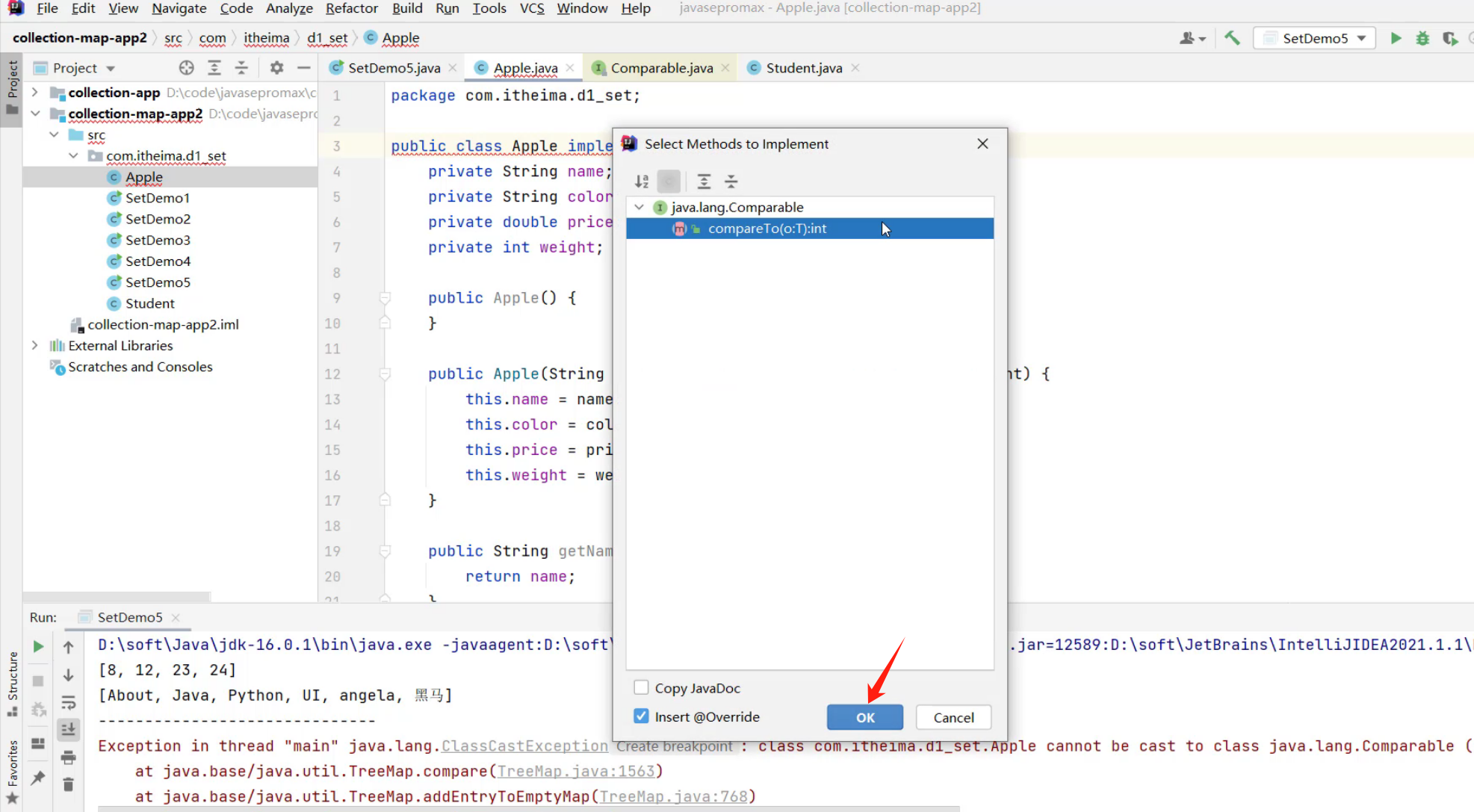
Task: Collapse the java.lang.Comparable tree node
Action: pyautogui.click(x=640, y=207)
